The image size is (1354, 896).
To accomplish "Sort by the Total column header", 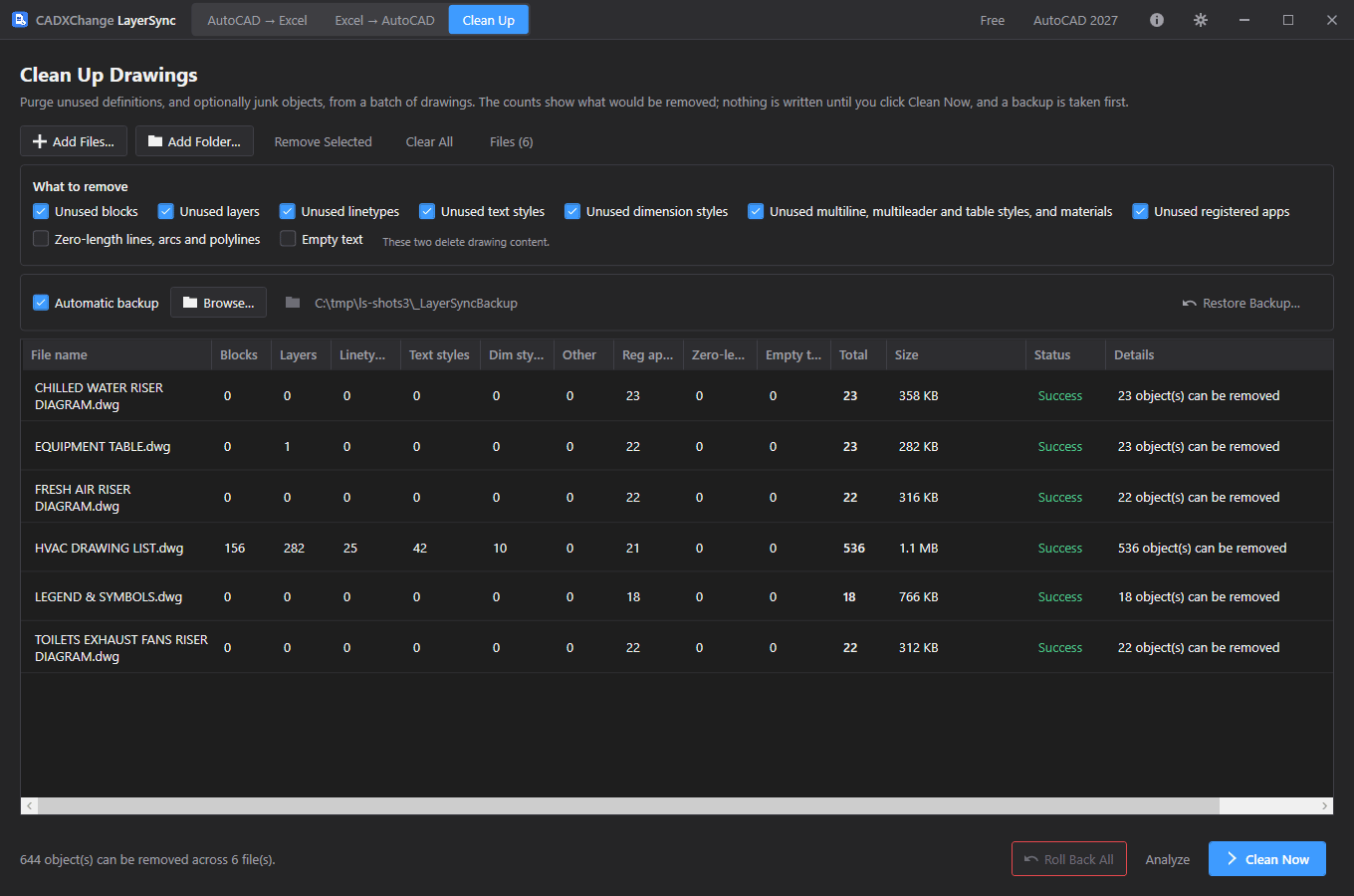I will coord(857,354).
